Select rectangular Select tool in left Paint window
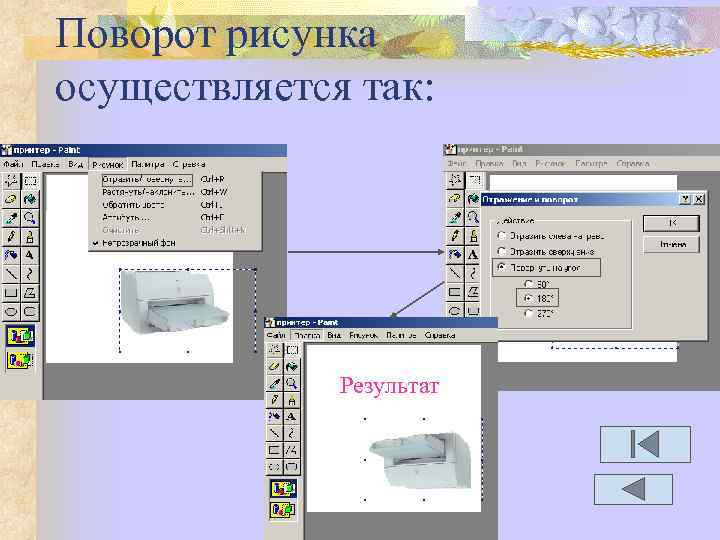This screenshot has width=720, height=540. [30, 181]
